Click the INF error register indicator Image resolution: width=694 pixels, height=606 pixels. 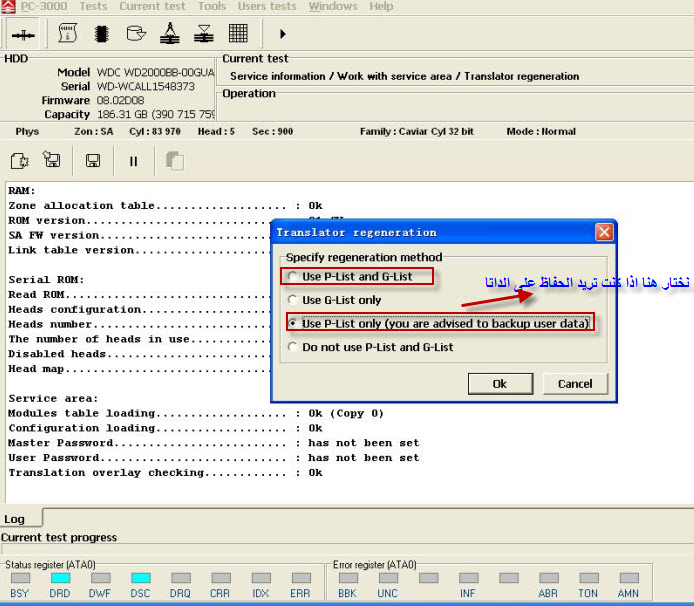(468, 578)
